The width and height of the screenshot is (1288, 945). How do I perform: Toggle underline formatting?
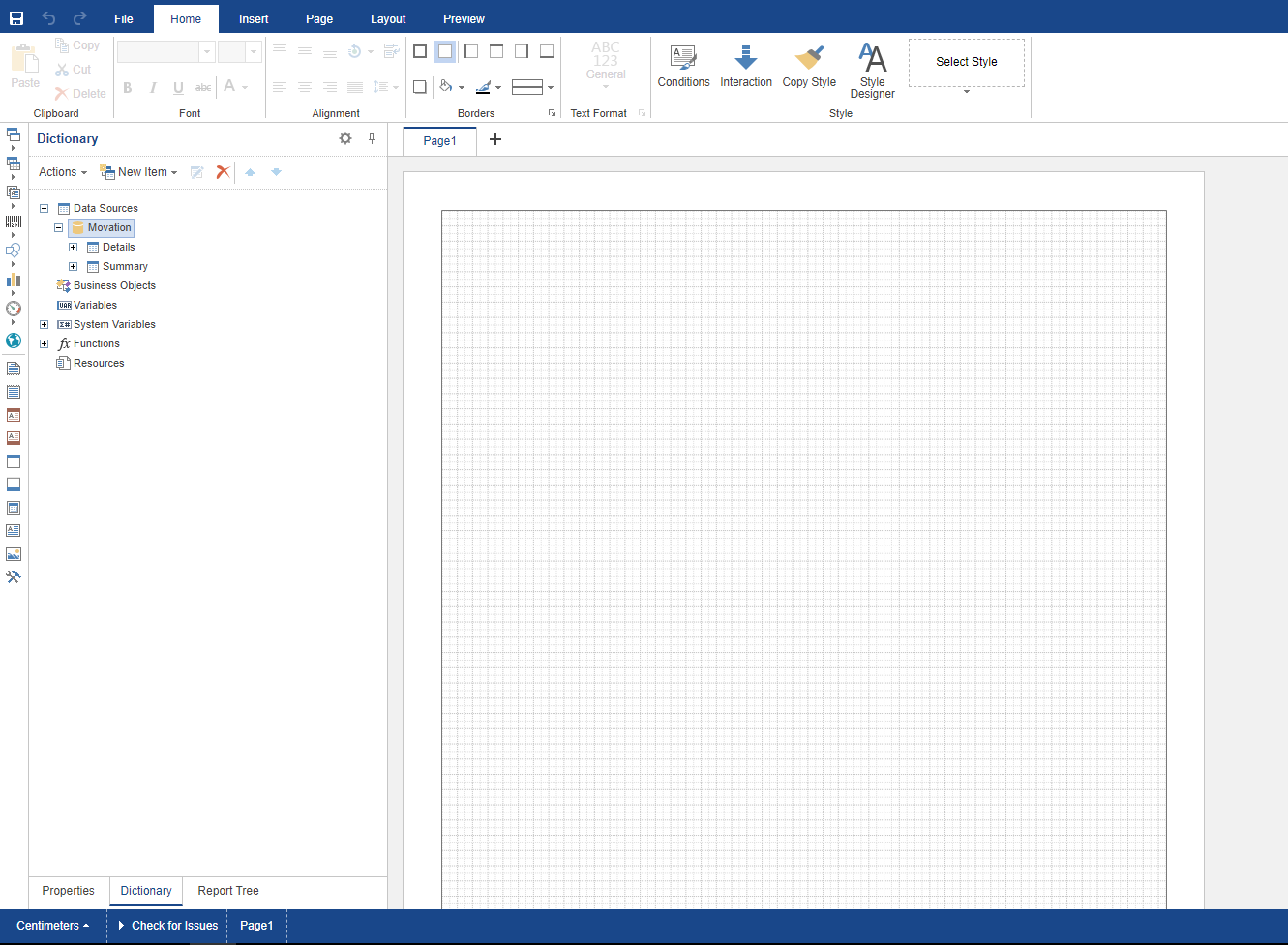click(178, 87)
